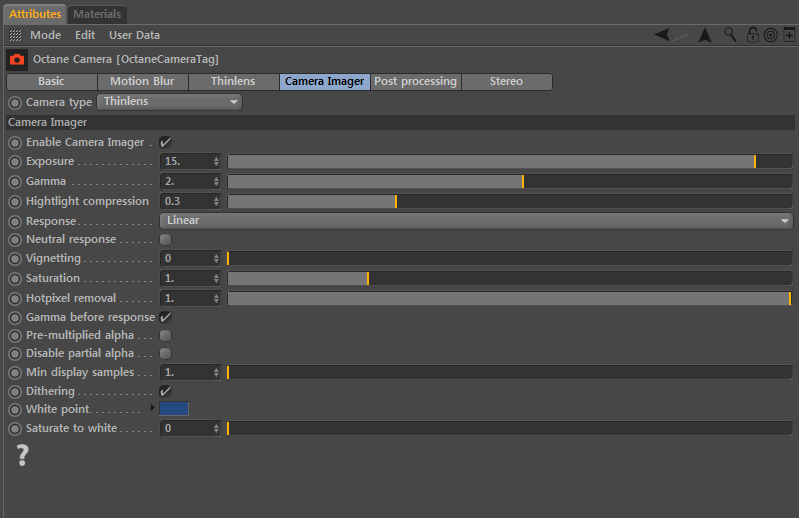Click the target mode circle icon
The width and height of the screenshot is (799, 518).
tap(771, 35)
